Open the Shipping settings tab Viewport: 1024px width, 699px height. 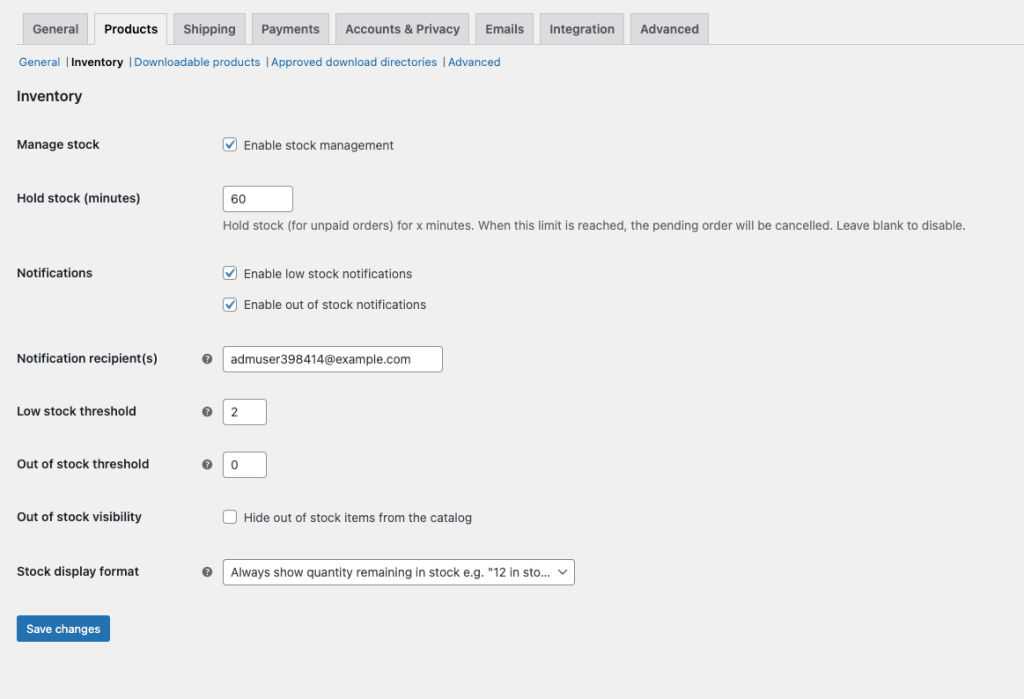[209, 29]
